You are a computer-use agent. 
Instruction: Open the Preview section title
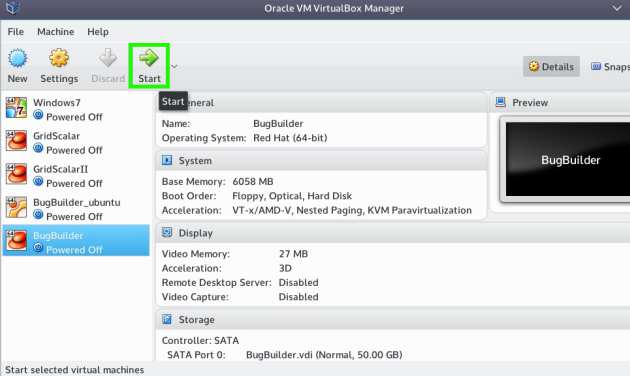click(530, 103)
